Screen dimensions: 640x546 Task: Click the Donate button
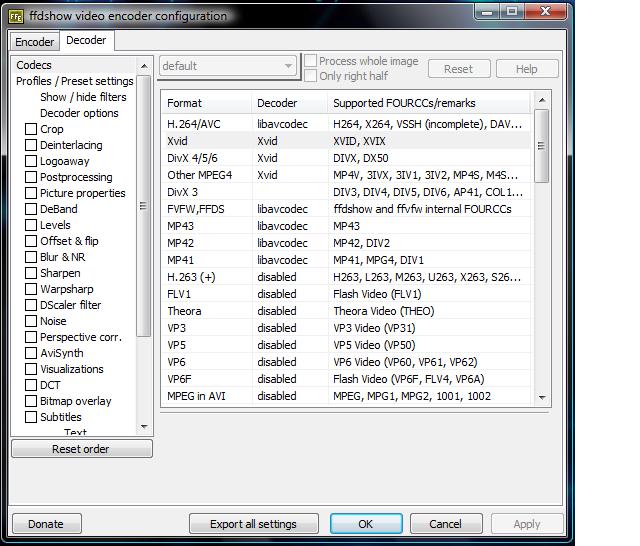pyautogui.click(x=47, y=524)
